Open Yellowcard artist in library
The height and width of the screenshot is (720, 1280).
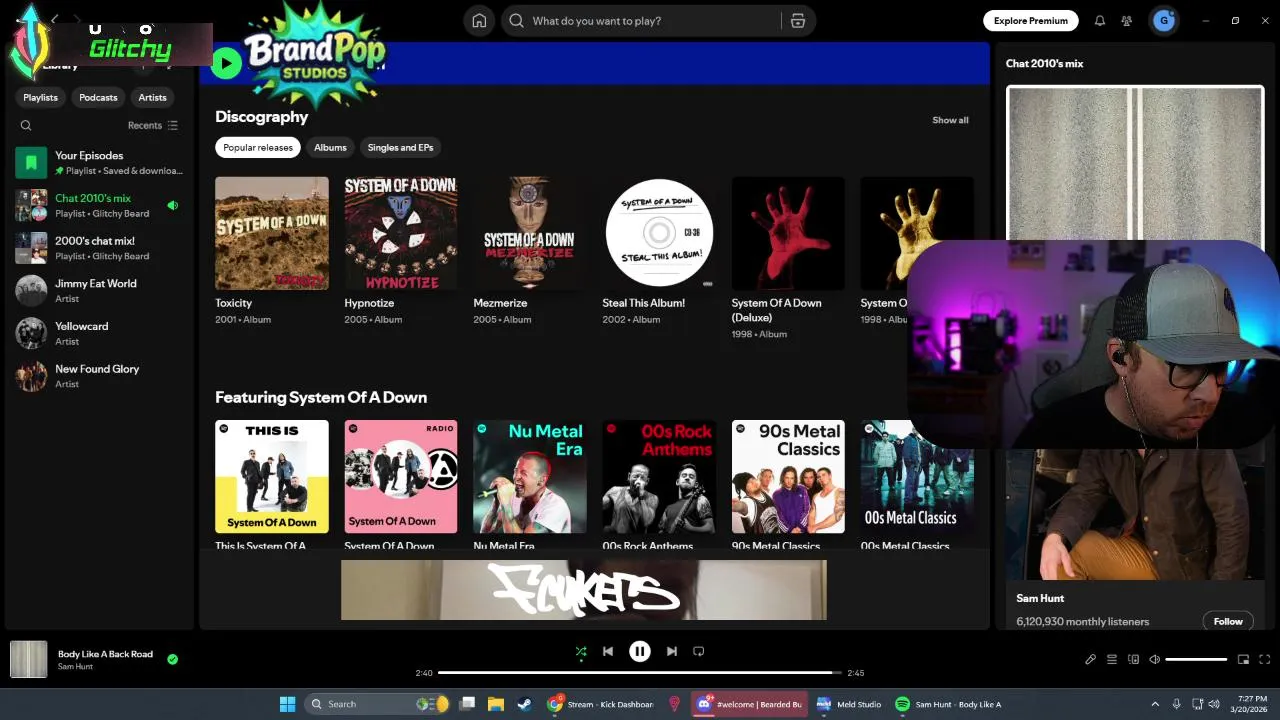(98, 333)
